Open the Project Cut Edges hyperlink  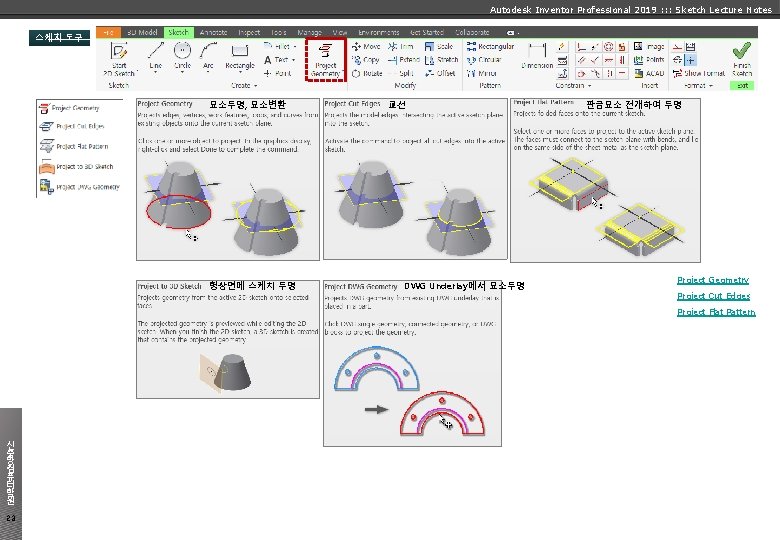point(713,296)
